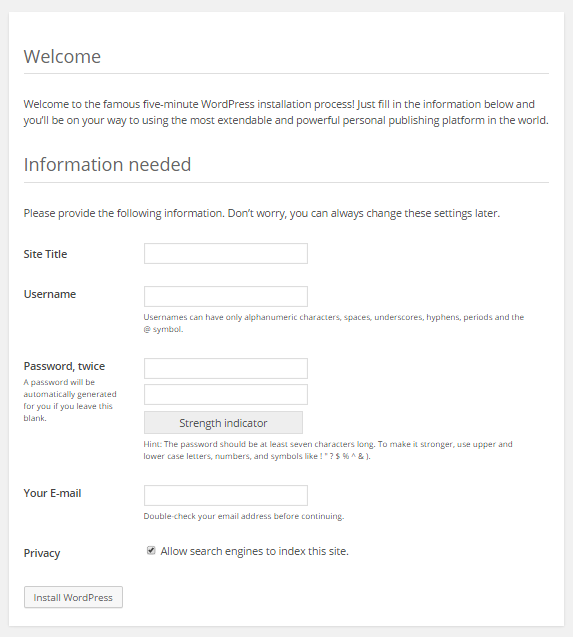Click the Install WordPress button
This screenshot has width=573, height=637.
coord(73,597)
